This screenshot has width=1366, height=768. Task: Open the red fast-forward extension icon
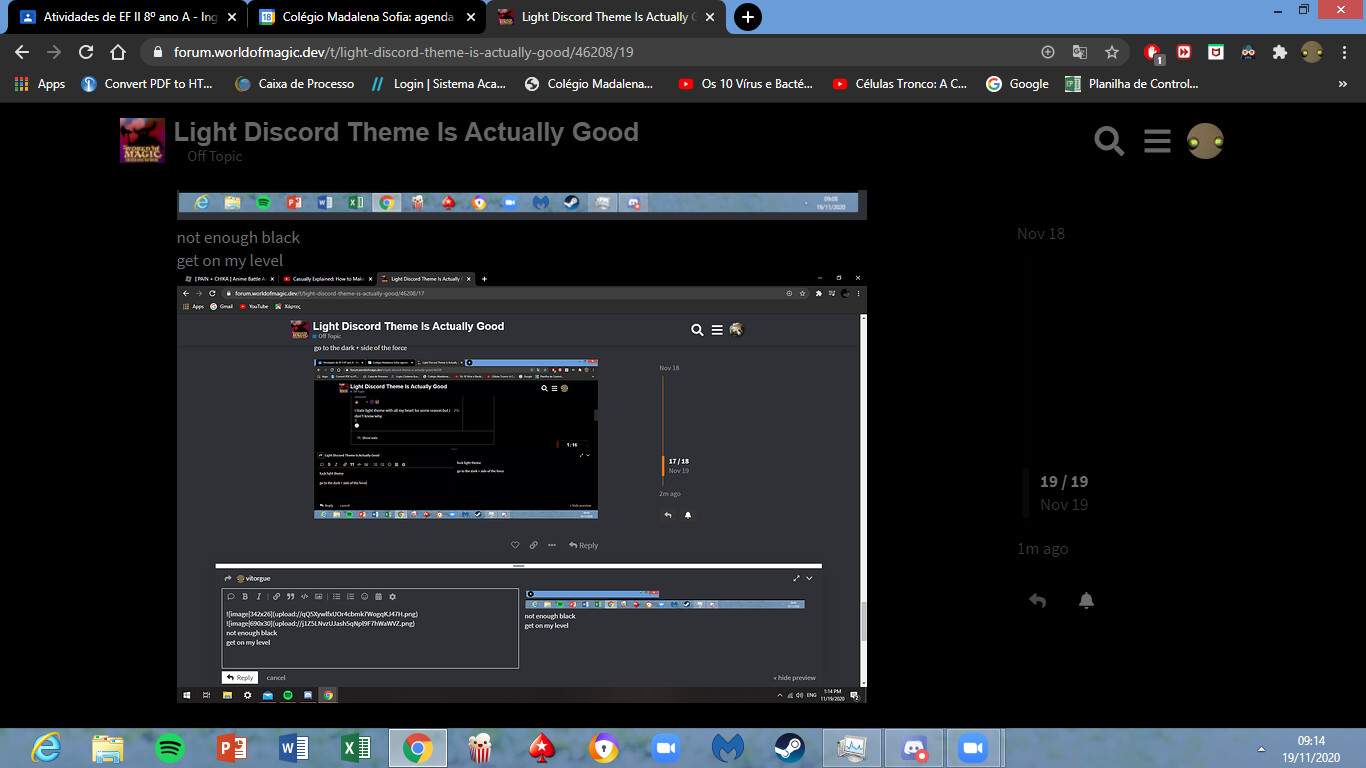point(1184,52)
